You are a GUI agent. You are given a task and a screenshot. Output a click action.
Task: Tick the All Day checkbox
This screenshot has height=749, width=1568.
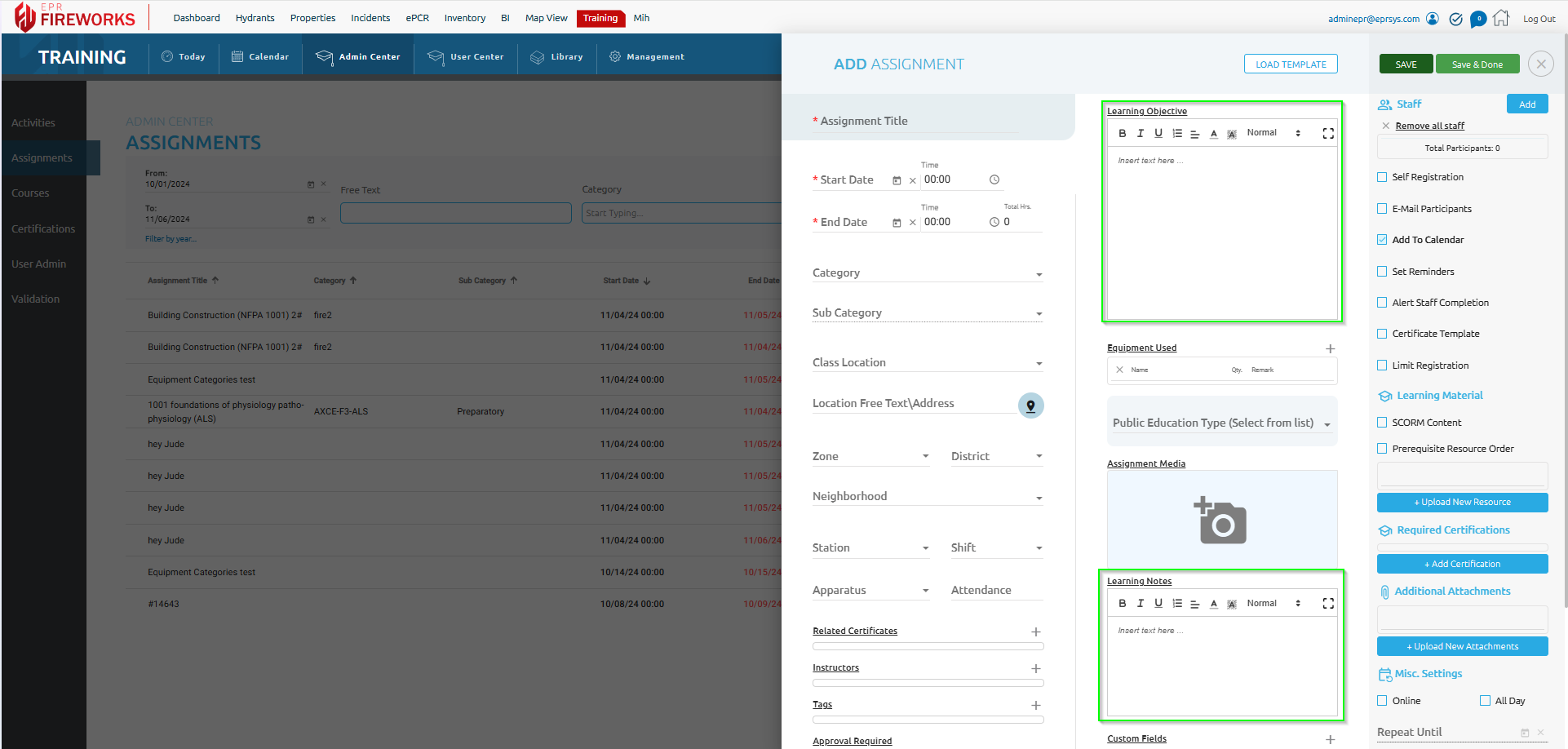pyautogui.click(x=1485, y=701)
